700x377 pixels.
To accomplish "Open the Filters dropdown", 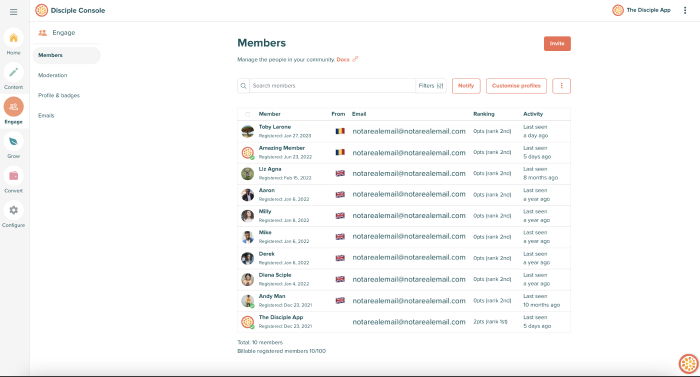I will tap(431, 86).
